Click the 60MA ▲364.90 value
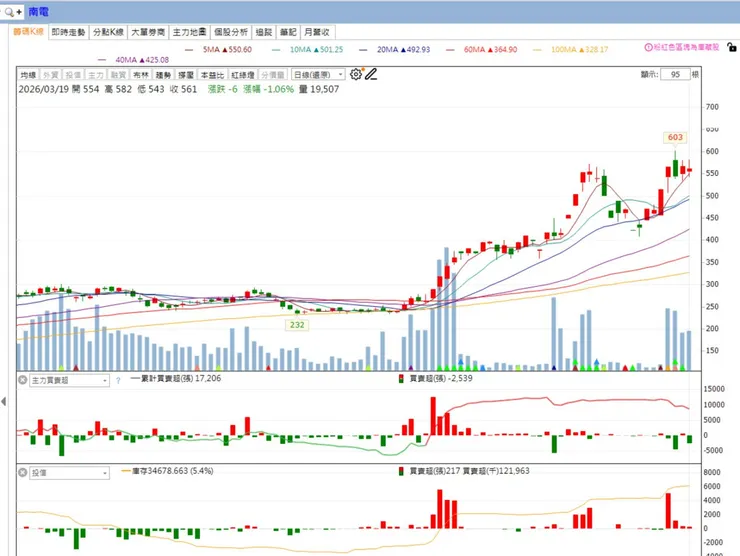740x556 pixels. pyautogui.click(x=490, y=50)
